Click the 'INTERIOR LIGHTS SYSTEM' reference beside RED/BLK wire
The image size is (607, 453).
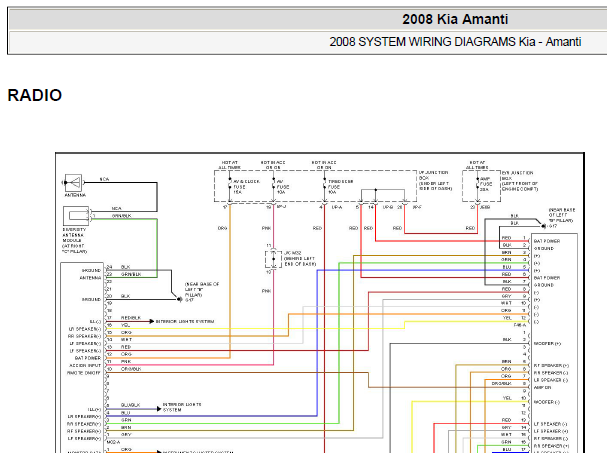pyautogui.click(x=185, y=321)
